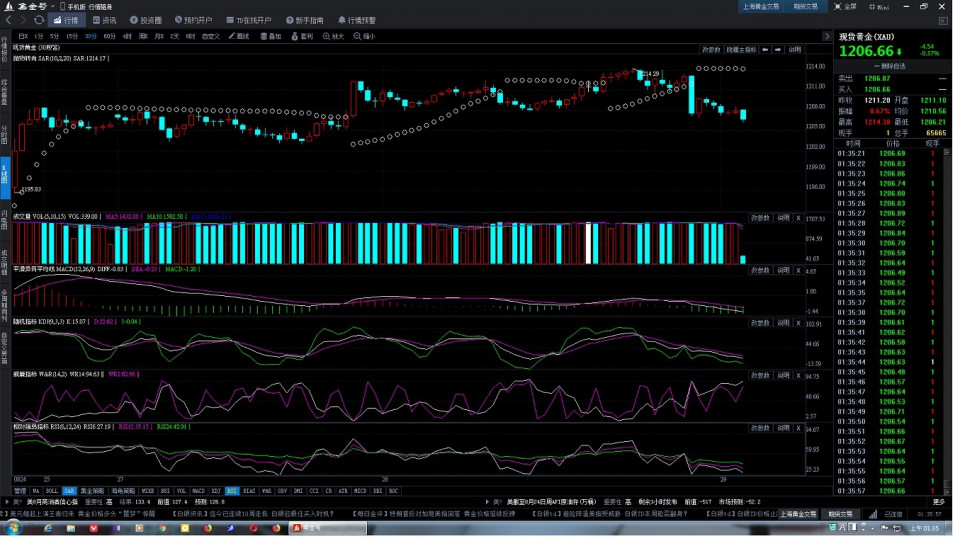Toggle the 隐藏主指标 option

pyautogui.click(x=741, y=49)
